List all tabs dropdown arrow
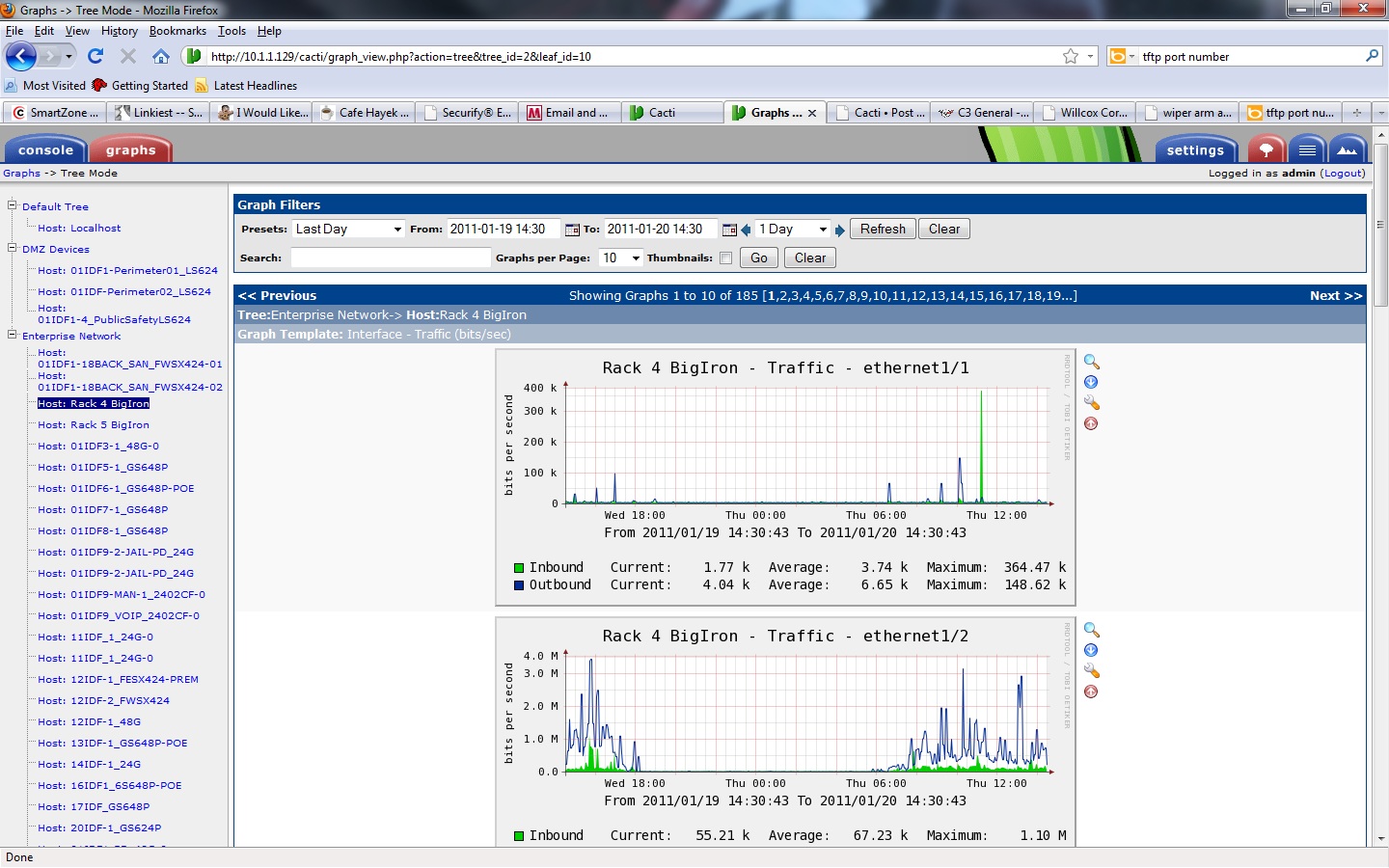This screenshot has width=1389, height=868. point(1380,113)
